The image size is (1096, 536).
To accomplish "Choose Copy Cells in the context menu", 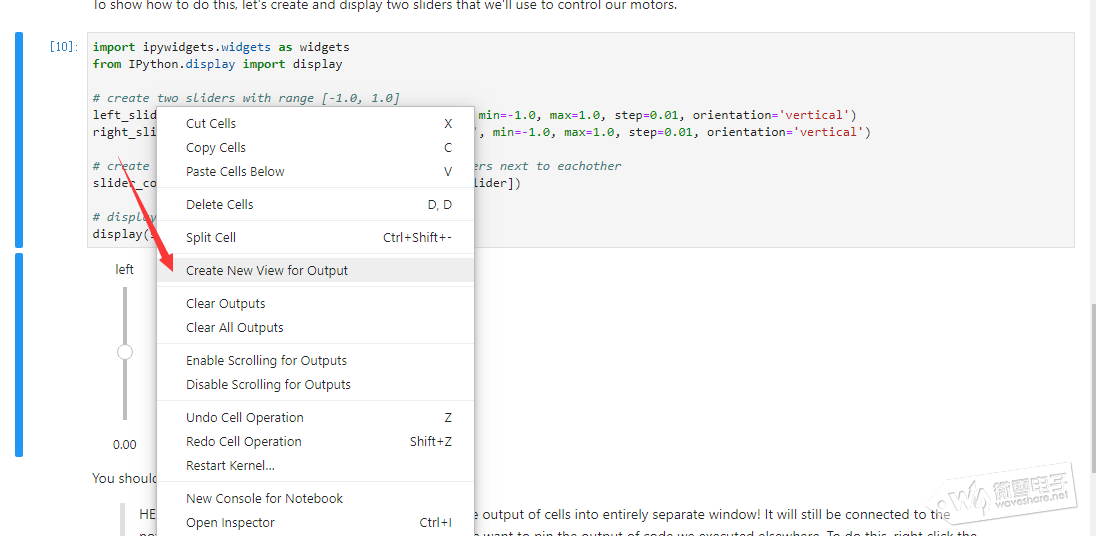I will click(x=216, y=147).
